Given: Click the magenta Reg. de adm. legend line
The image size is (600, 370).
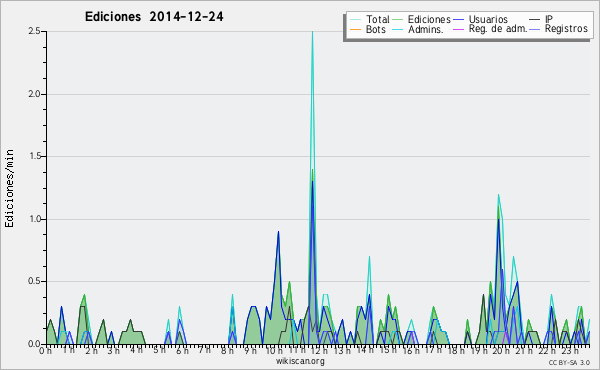Looking at the screenshot, I should click(458, 29).
